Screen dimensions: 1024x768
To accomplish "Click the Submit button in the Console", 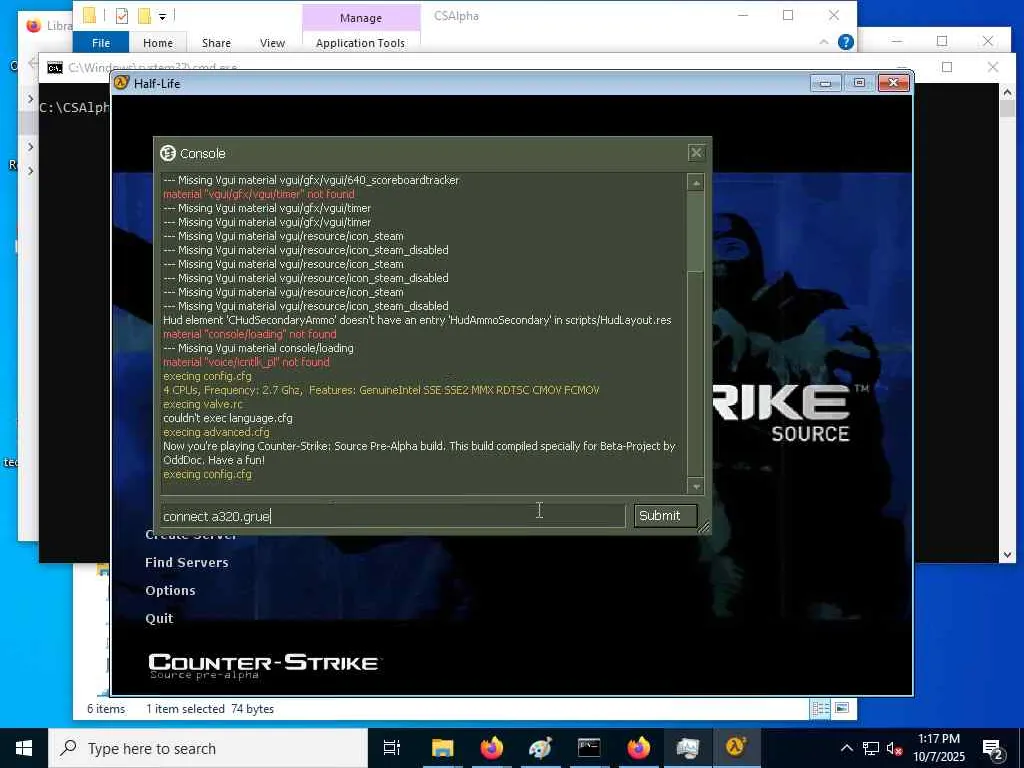I will (x=665, y=516).
